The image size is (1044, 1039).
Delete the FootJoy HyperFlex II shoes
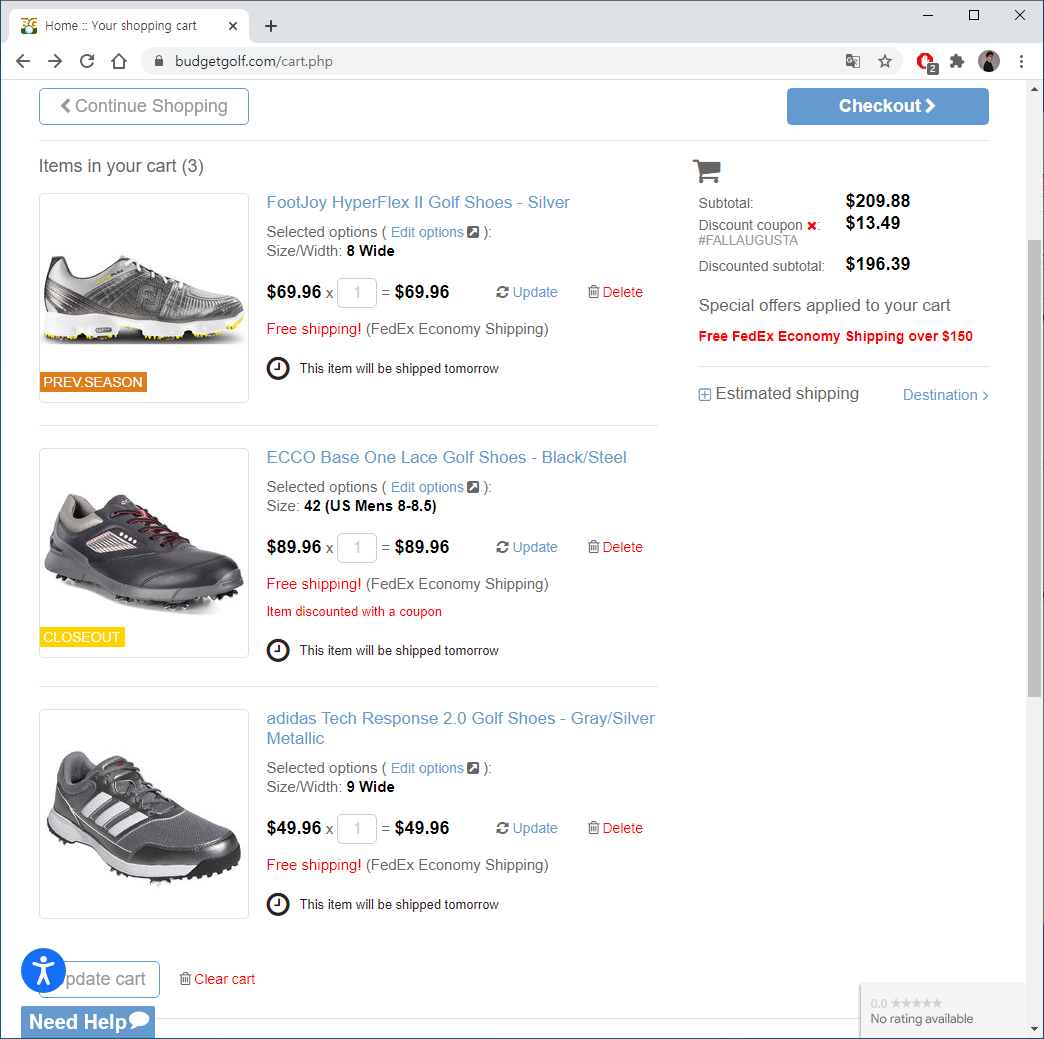point(615,292)
